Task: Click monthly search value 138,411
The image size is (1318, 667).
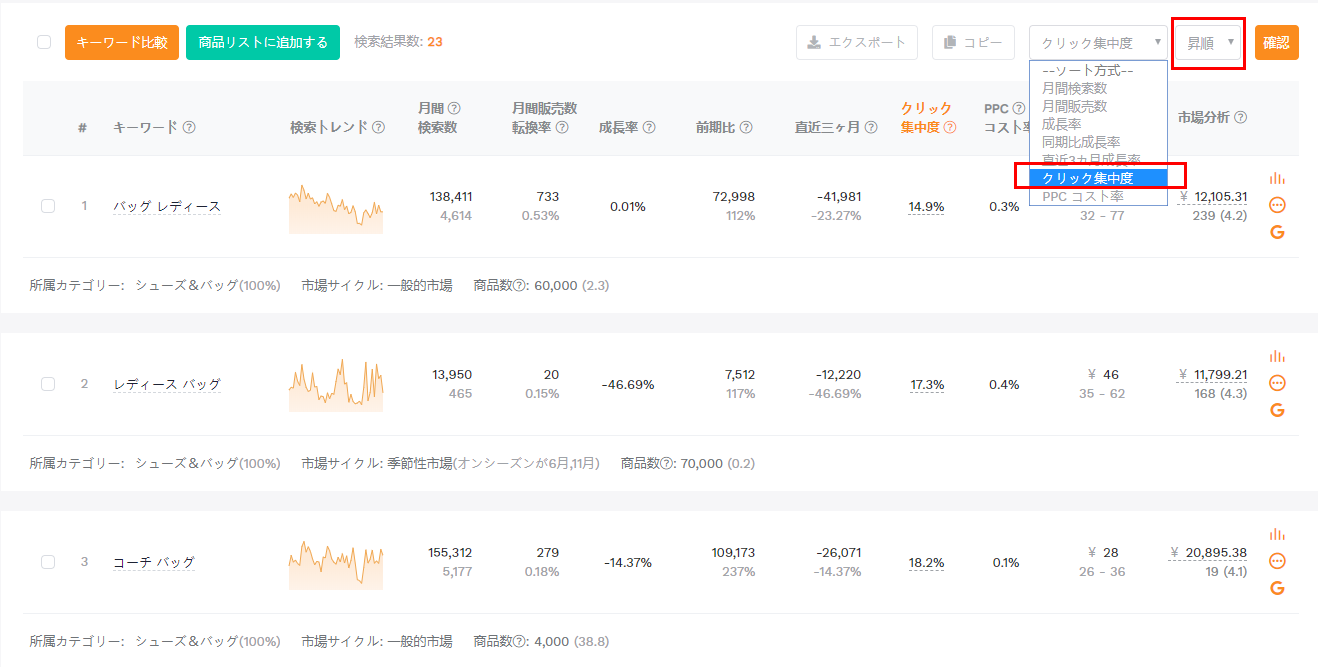Action: 449,197
